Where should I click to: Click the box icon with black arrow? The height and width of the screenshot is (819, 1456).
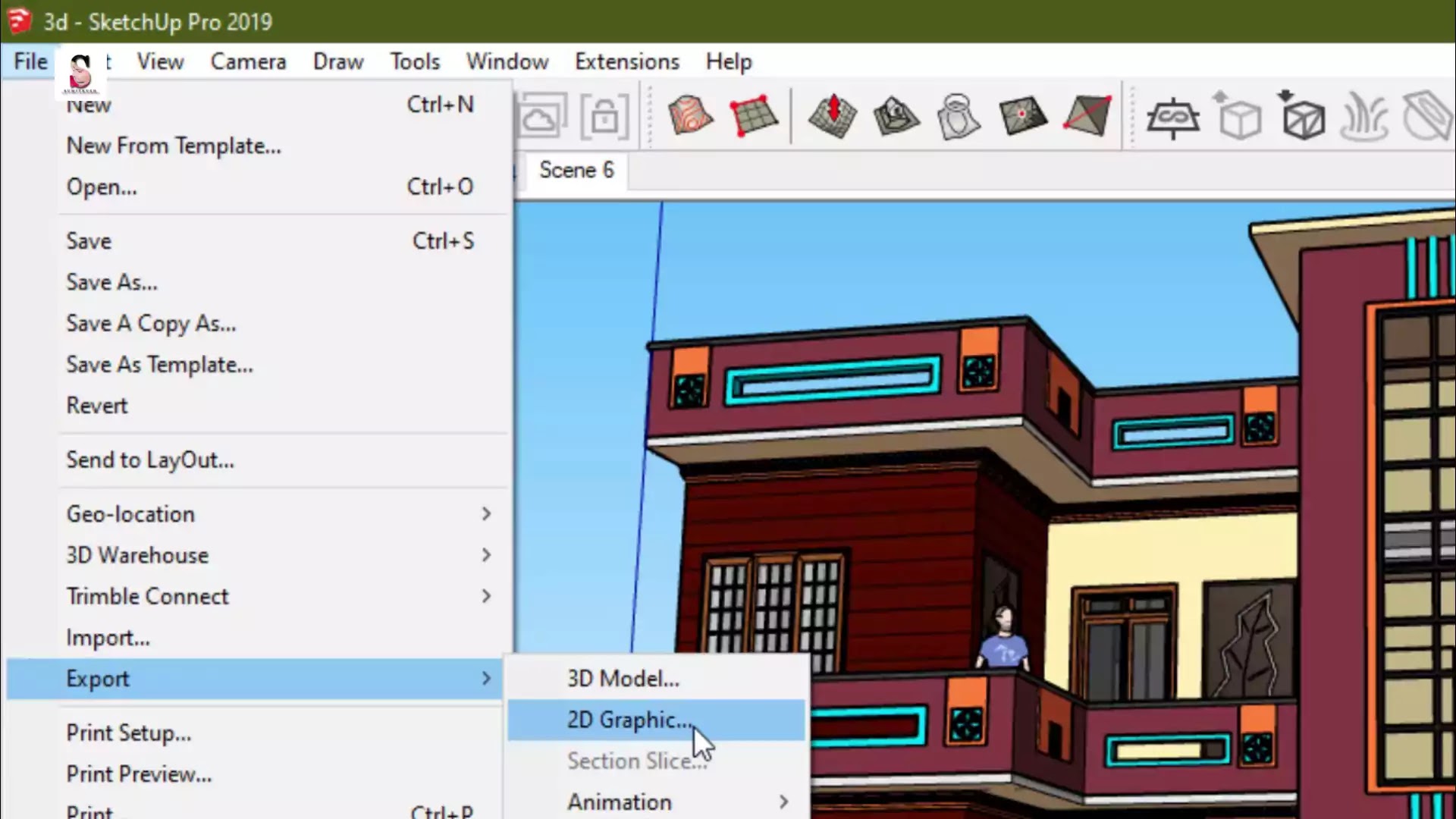coord(1302,116)
